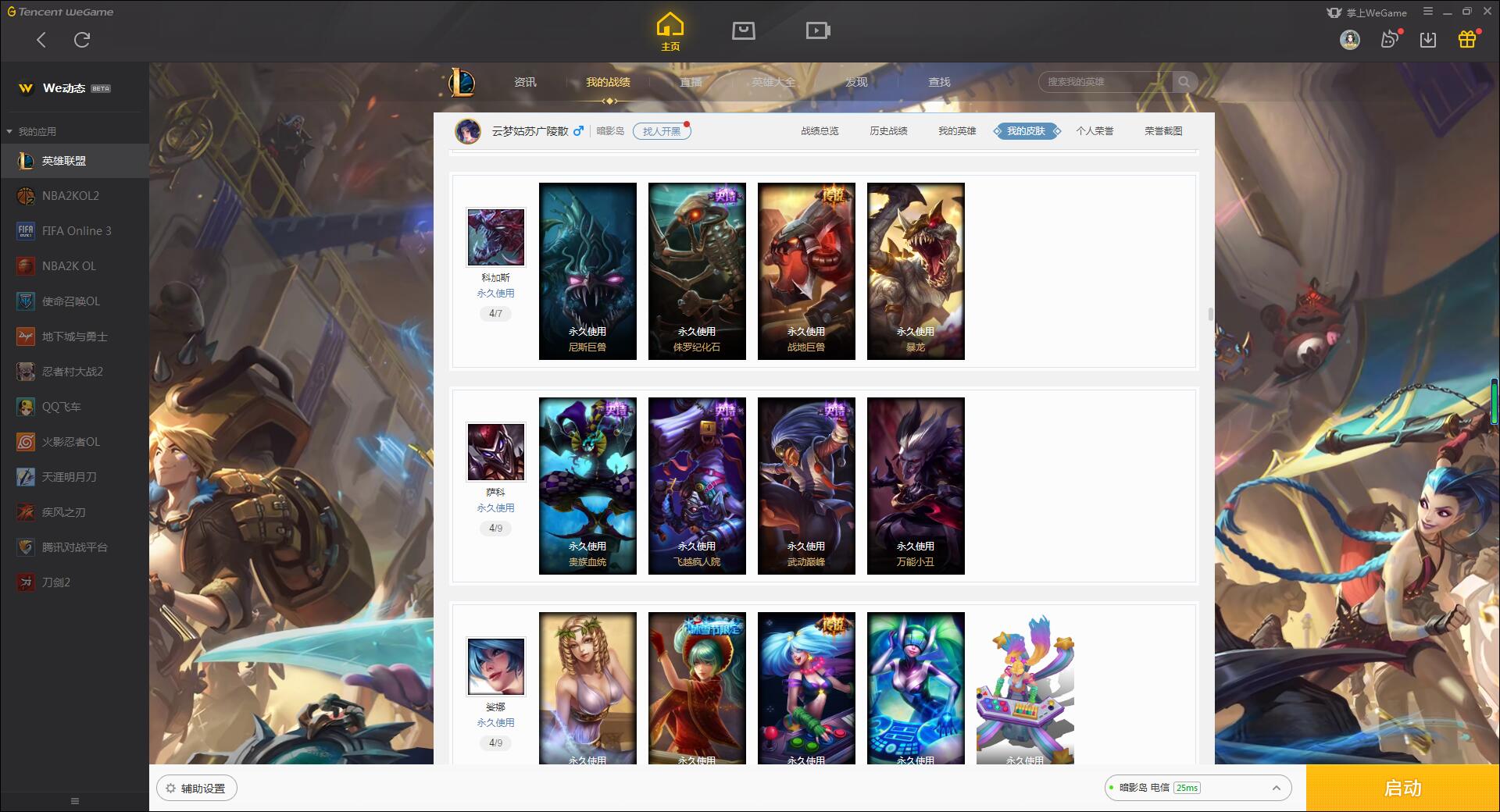Screen dimensions: 1500x812
Task: Select NBA2K OL in the sidebar
Action: click(x=74, y=266)
